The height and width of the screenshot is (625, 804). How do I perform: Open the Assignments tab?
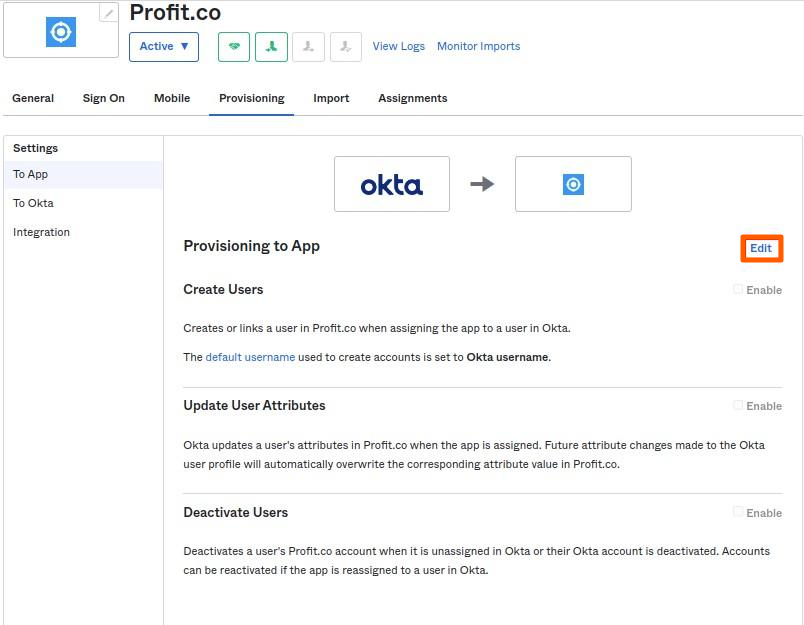click(412, 98)
